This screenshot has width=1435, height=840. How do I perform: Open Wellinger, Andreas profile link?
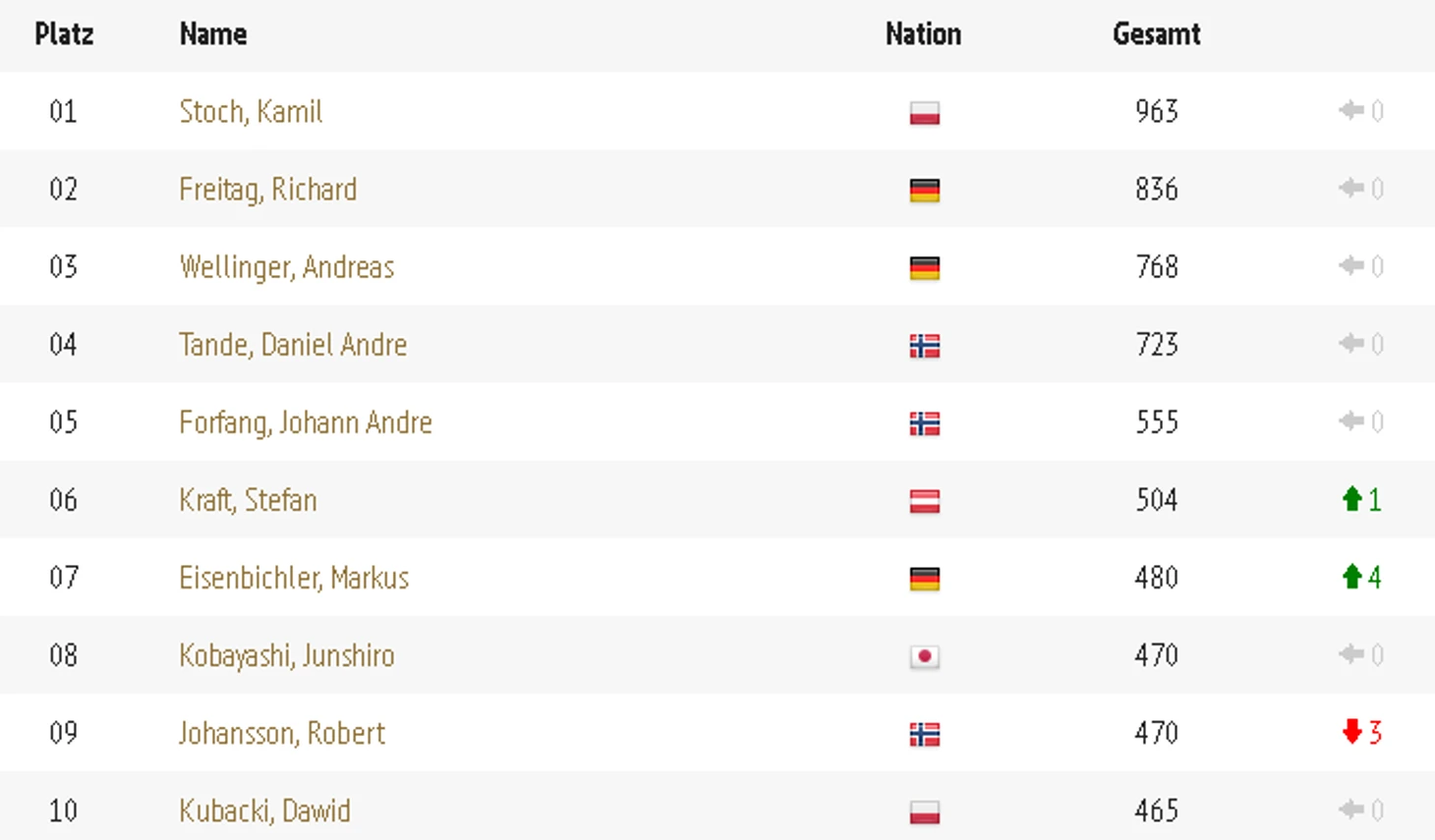point(286,267)
